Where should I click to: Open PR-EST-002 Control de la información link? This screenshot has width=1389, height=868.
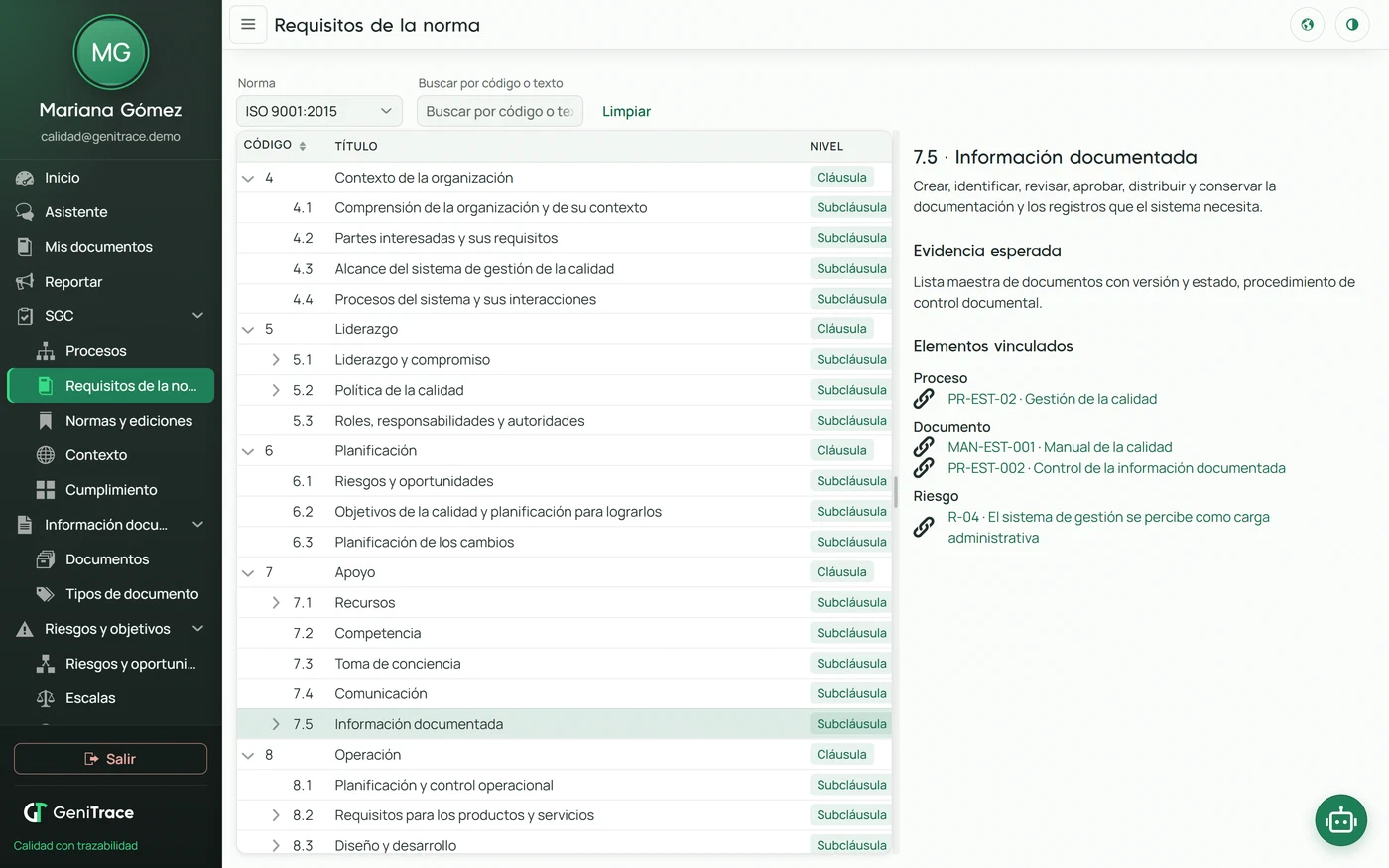click(1116, 468)
